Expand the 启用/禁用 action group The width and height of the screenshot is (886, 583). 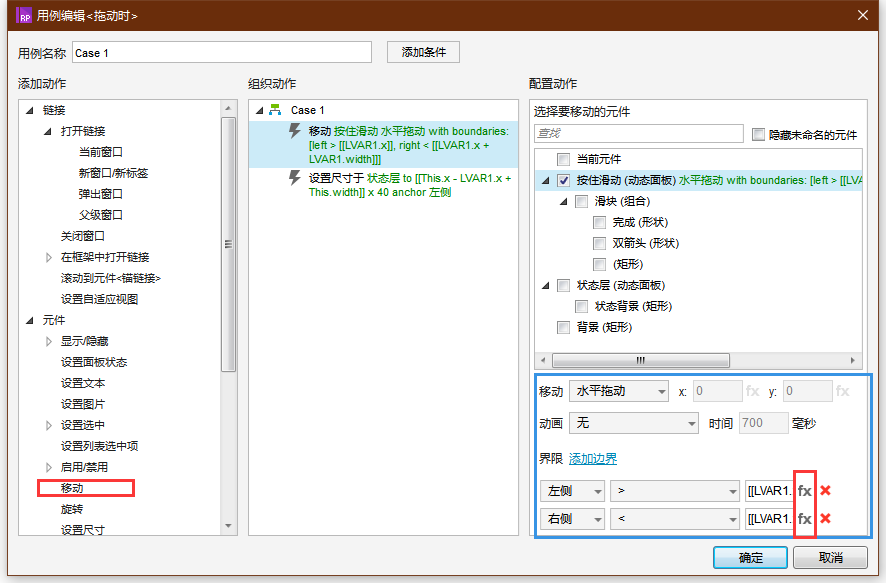pos(49,467)
